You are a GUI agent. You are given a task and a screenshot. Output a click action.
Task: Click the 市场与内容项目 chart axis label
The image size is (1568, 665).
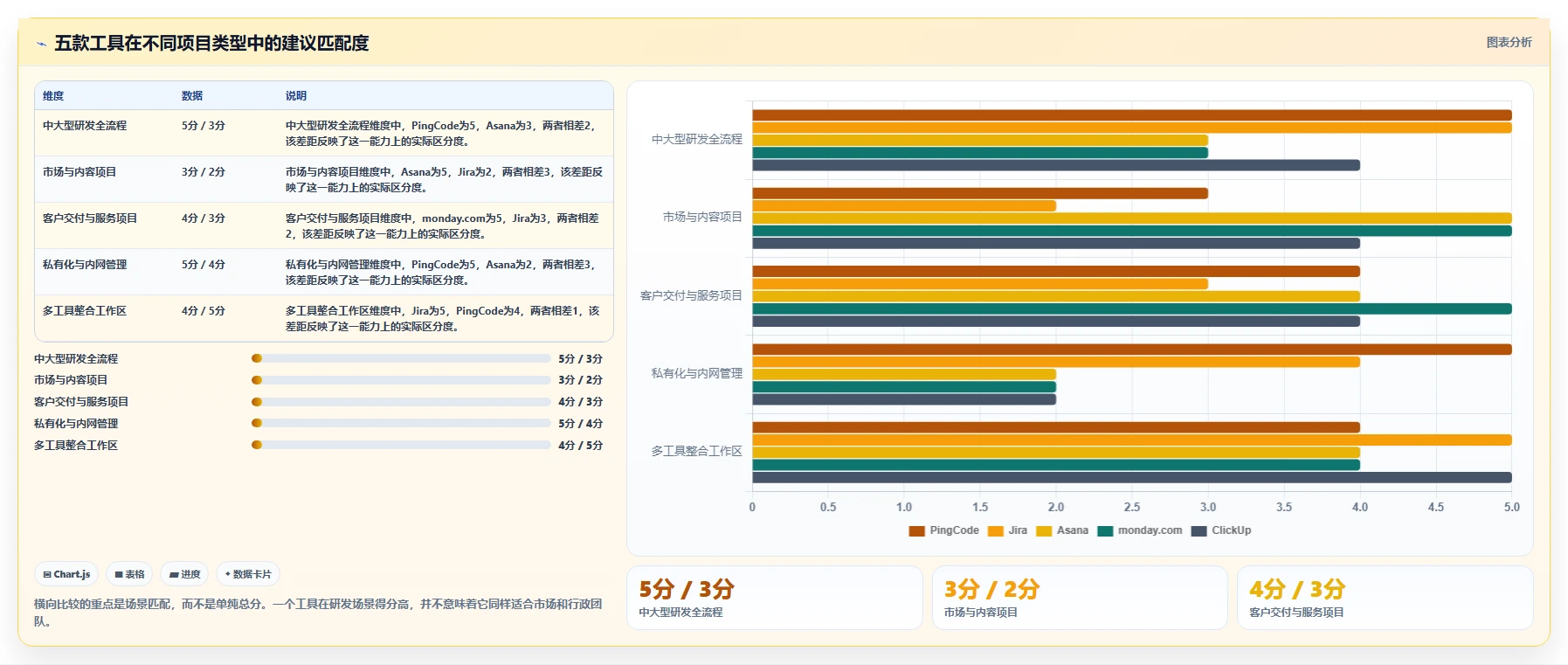(702, 218)
